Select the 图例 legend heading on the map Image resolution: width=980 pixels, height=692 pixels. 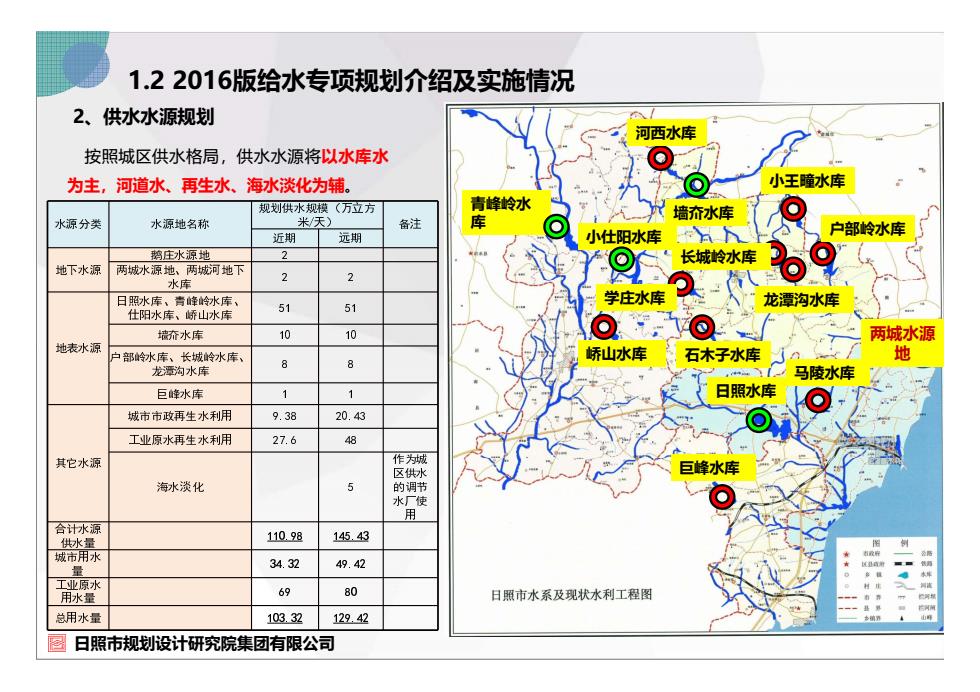(x=889, y=543)
